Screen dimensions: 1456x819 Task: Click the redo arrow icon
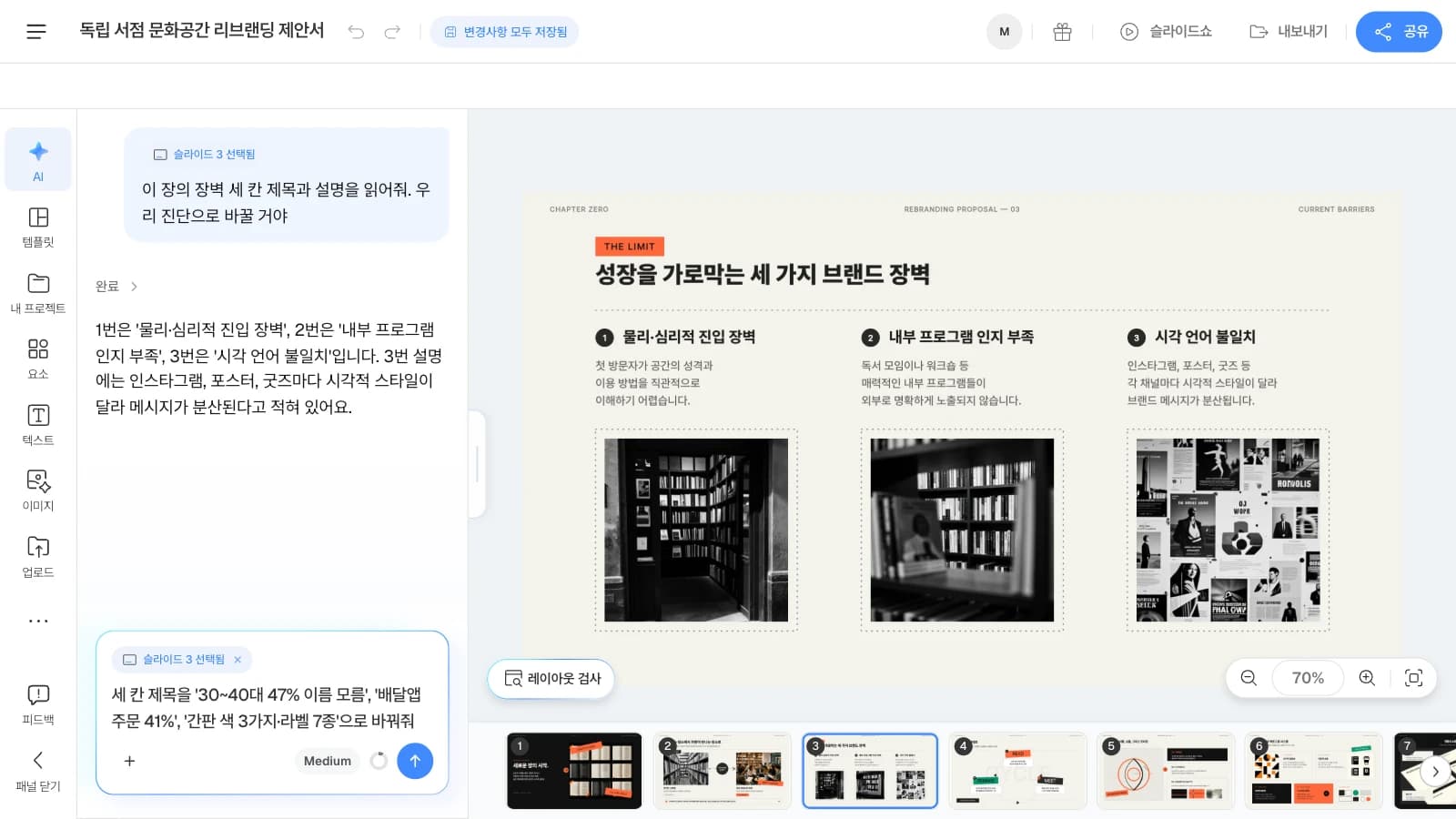click(392, 32)
